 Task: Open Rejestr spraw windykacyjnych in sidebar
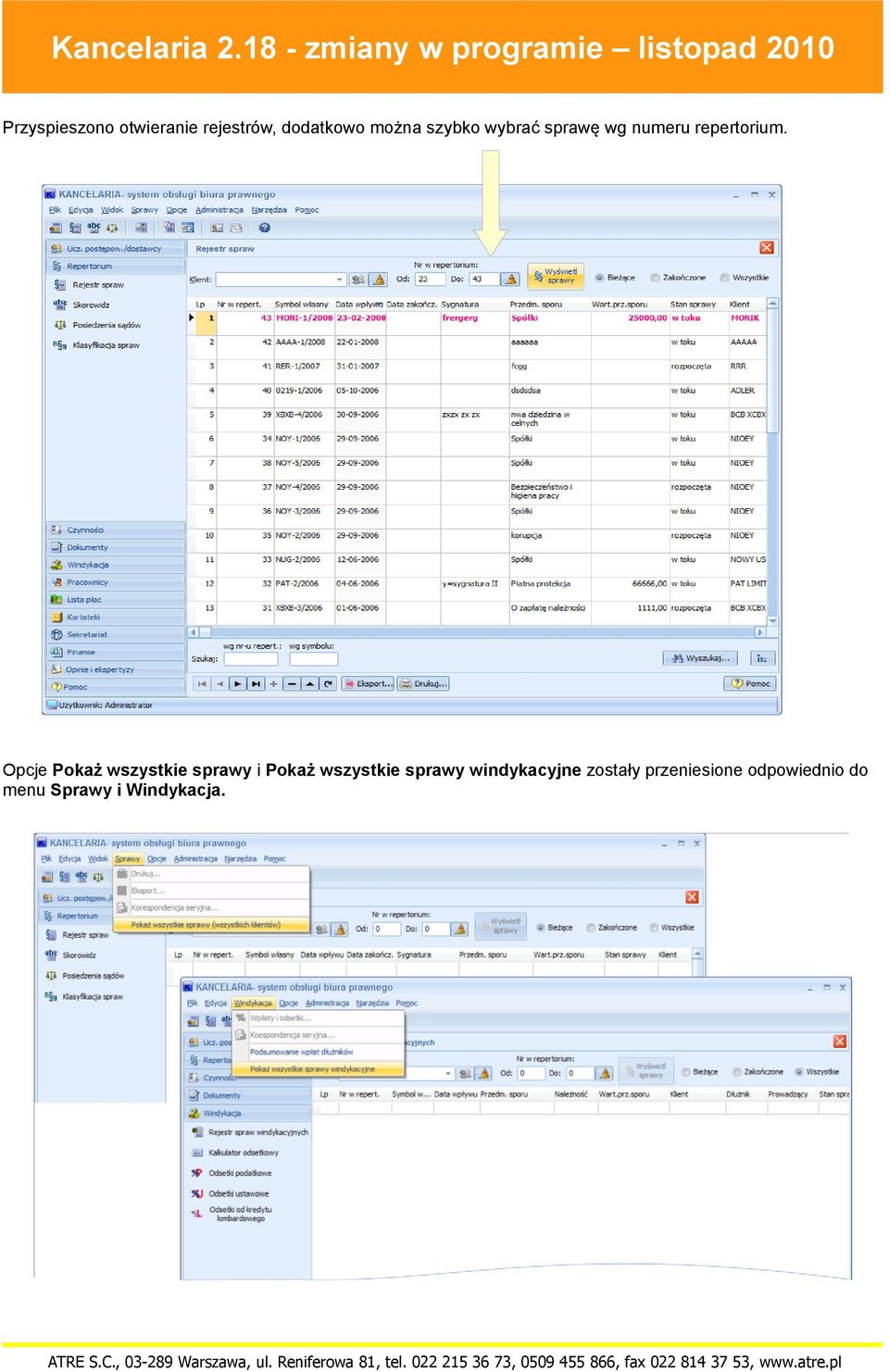point(250,1132)
